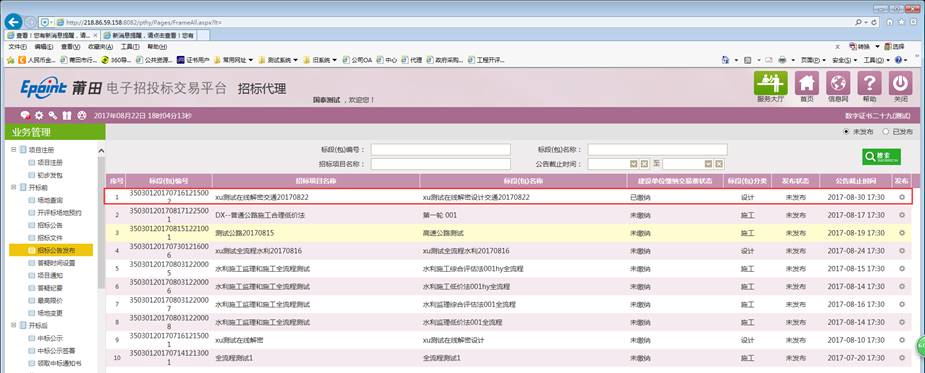Expand the 常用网址 favorites folder dropdown

click(x=251, y=60)
